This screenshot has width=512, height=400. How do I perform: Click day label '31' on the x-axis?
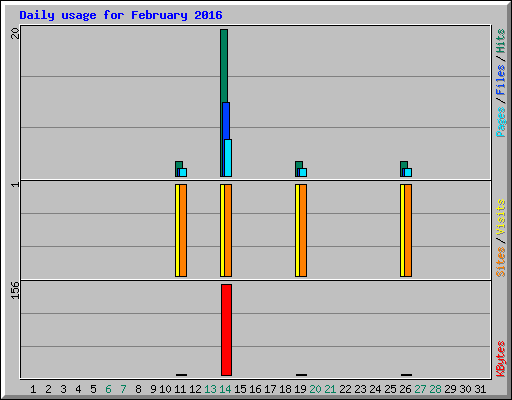click(x=480, y=389)
